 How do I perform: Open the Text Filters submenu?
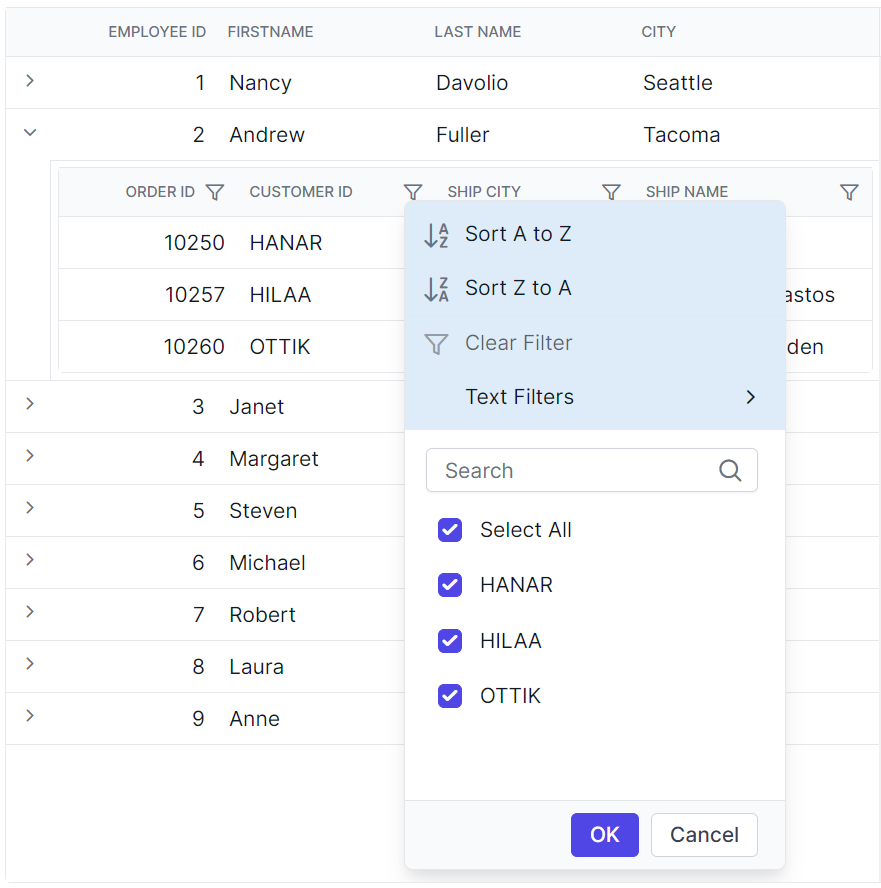point(595,397)
